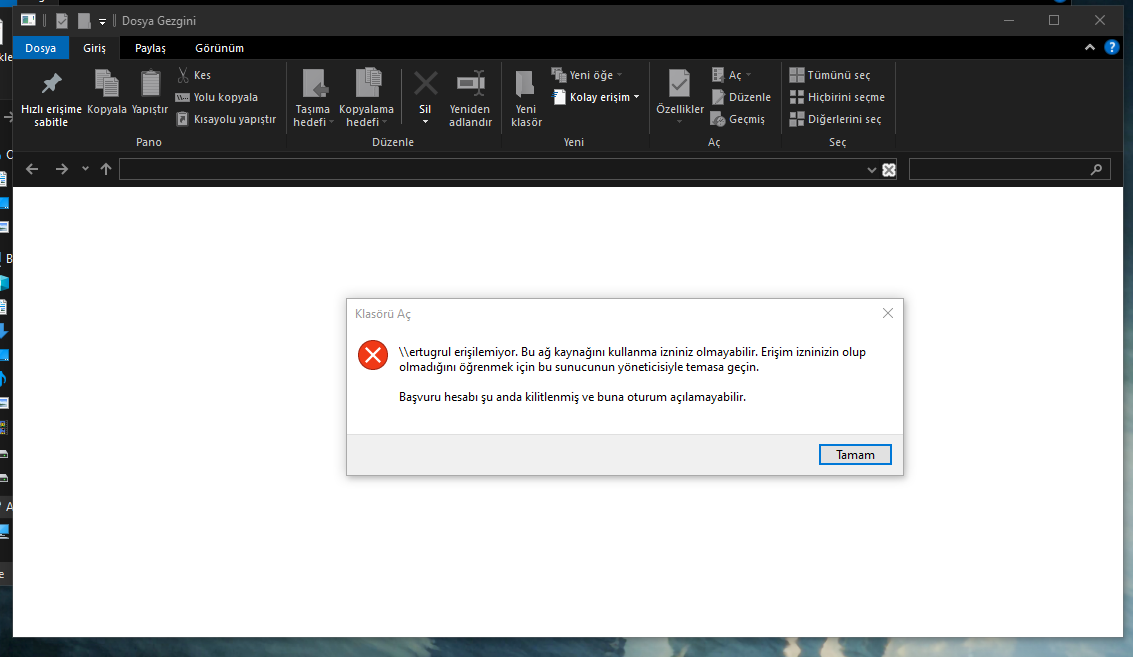The height and width of the screenshot is (657, 1133).
Task: Click the Kopyala icon in Pano group
Action: click(107, 83)
